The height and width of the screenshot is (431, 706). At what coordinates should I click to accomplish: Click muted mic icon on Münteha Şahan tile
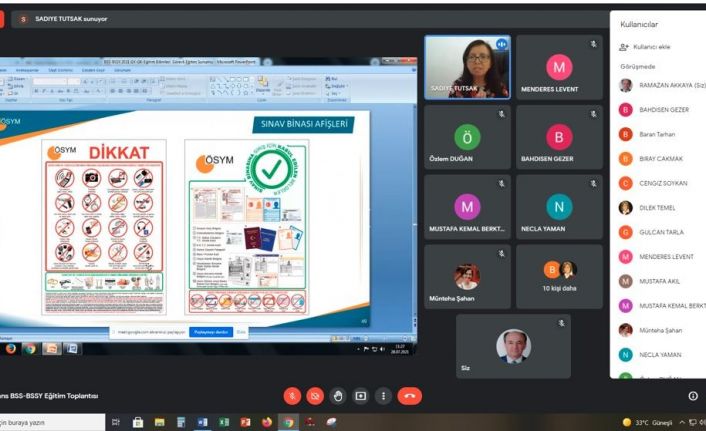(x=502, y=254)
